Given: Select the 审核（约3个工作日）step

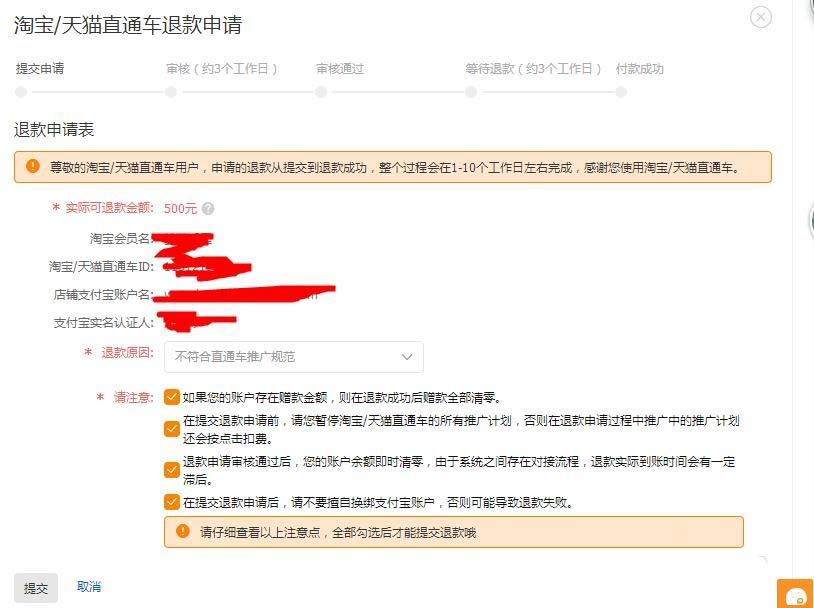Looking at the screenshot, I should click(x=222, y=69).
